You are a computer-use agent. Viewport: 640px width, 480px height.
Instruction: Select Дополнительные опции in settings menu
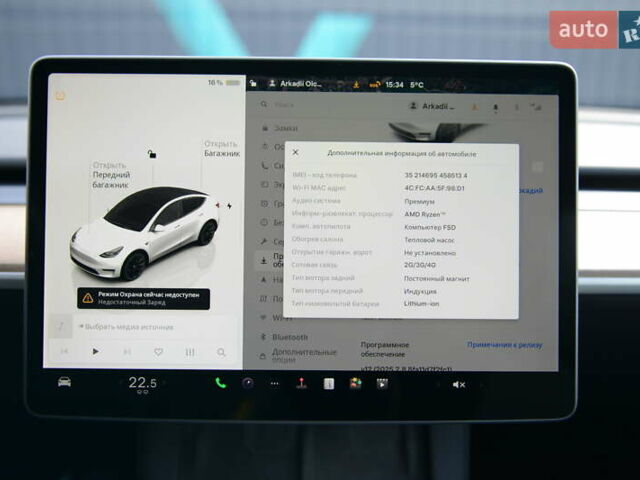pos(304,356)
